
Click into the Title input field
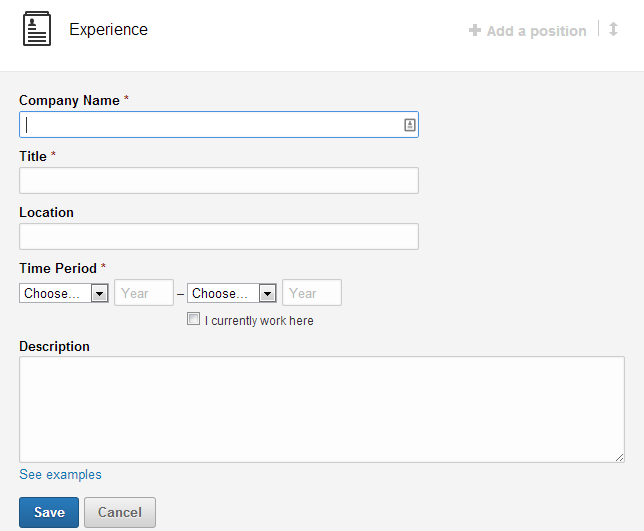pos(219,180)
